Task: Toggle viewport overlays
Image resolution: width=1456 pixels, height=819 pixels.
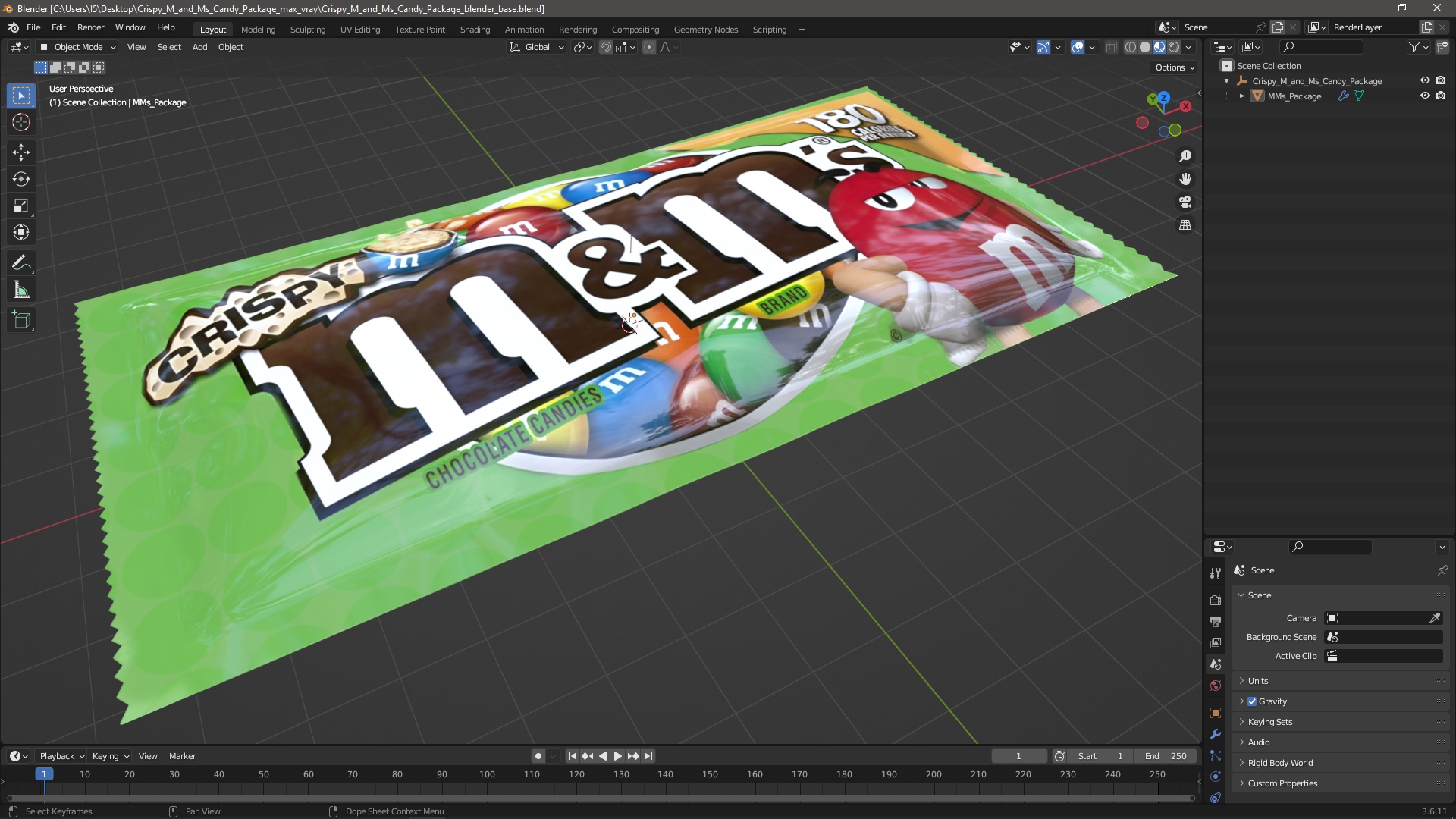Action: 1078,47
